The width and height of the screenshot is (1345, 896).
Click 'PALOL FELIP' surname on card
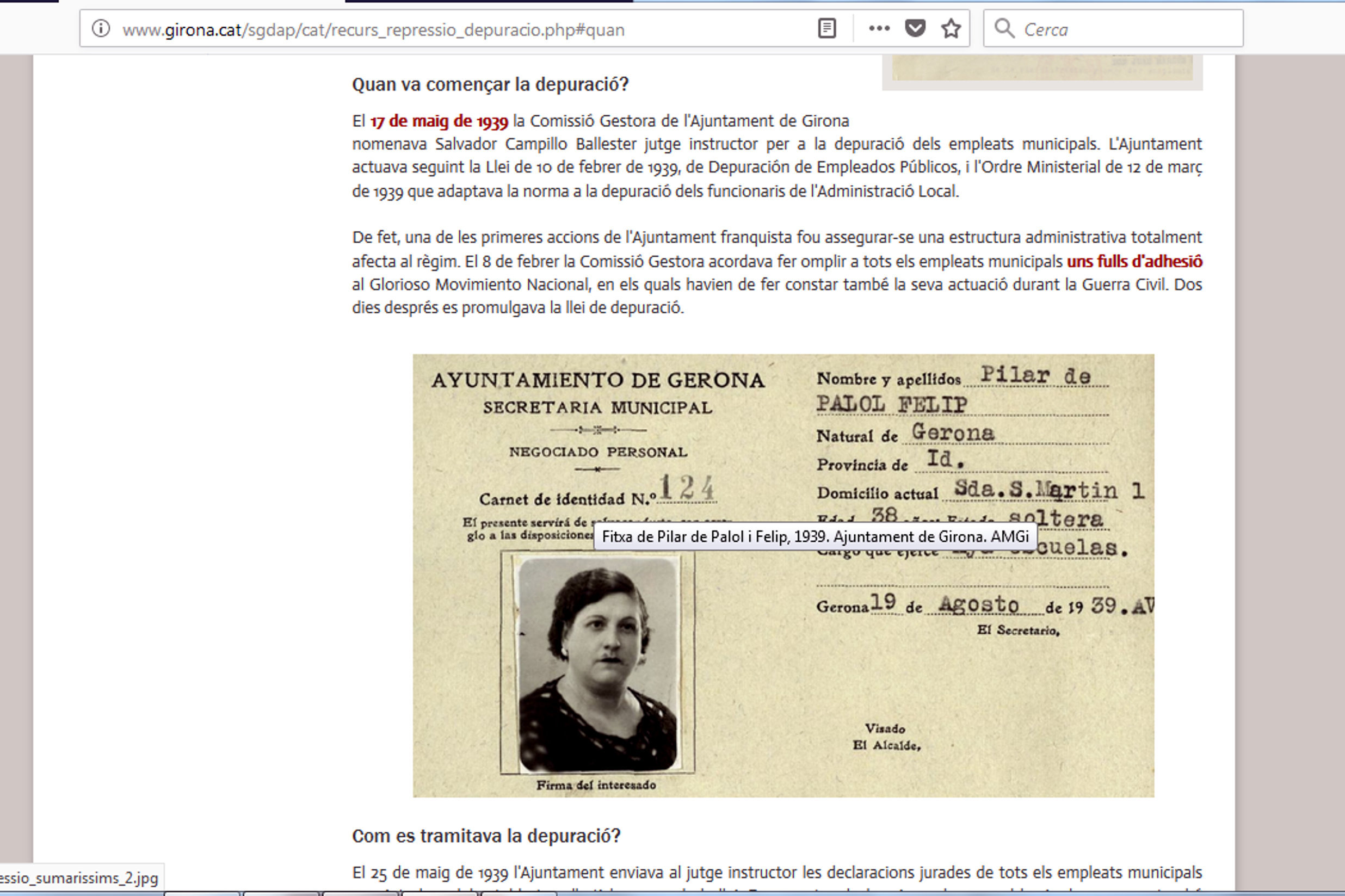(x=891, y=404)
